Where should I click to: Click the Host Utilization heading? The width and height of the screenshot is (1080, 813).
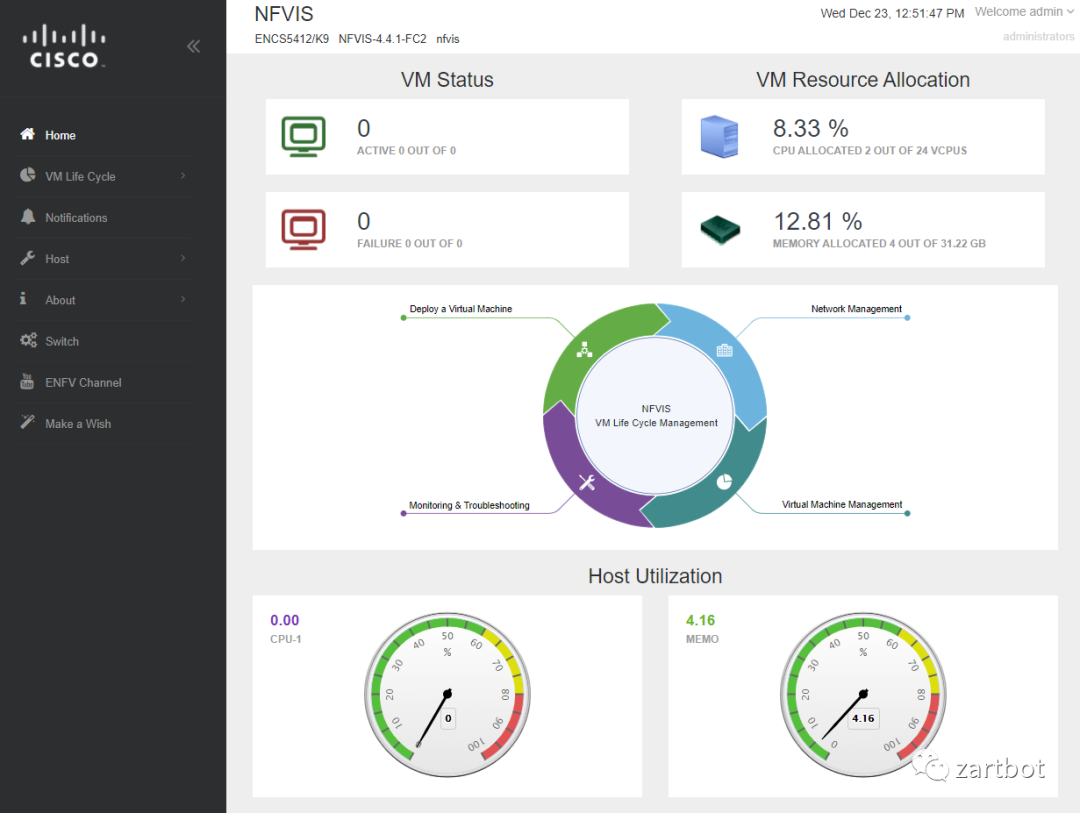655,576
